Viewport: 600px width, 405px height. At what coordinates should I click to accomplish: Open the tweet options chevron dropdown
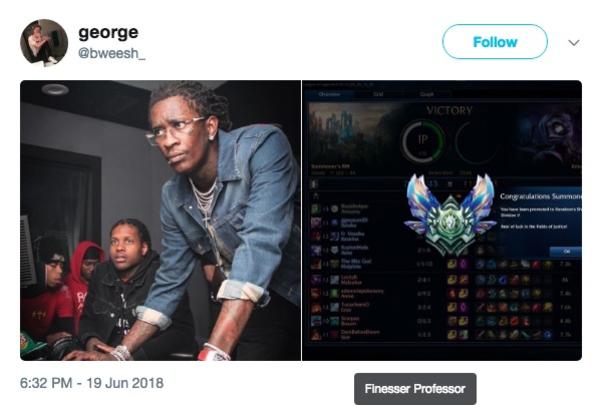[x=574, y=42]
